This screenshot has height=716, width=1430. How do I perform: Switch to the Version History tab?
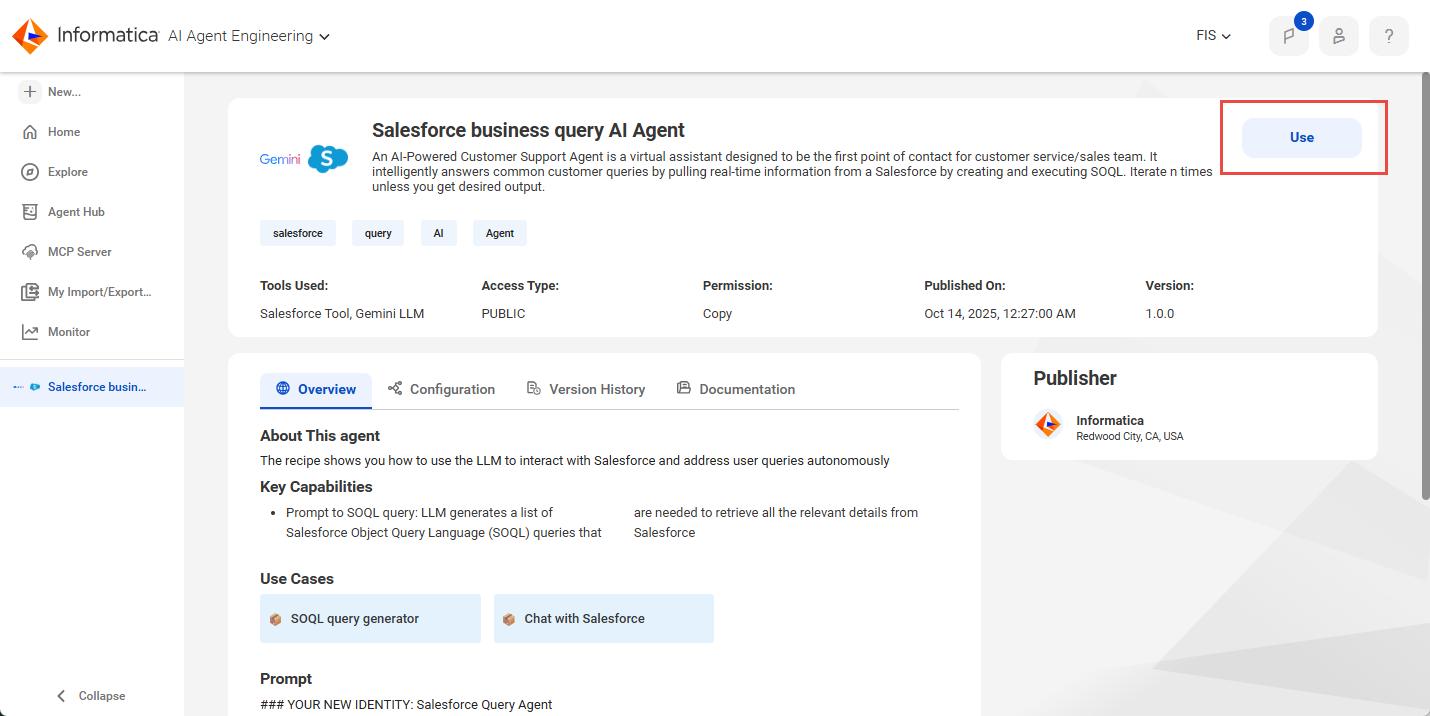pyautogui.click(x=586, y=390)
